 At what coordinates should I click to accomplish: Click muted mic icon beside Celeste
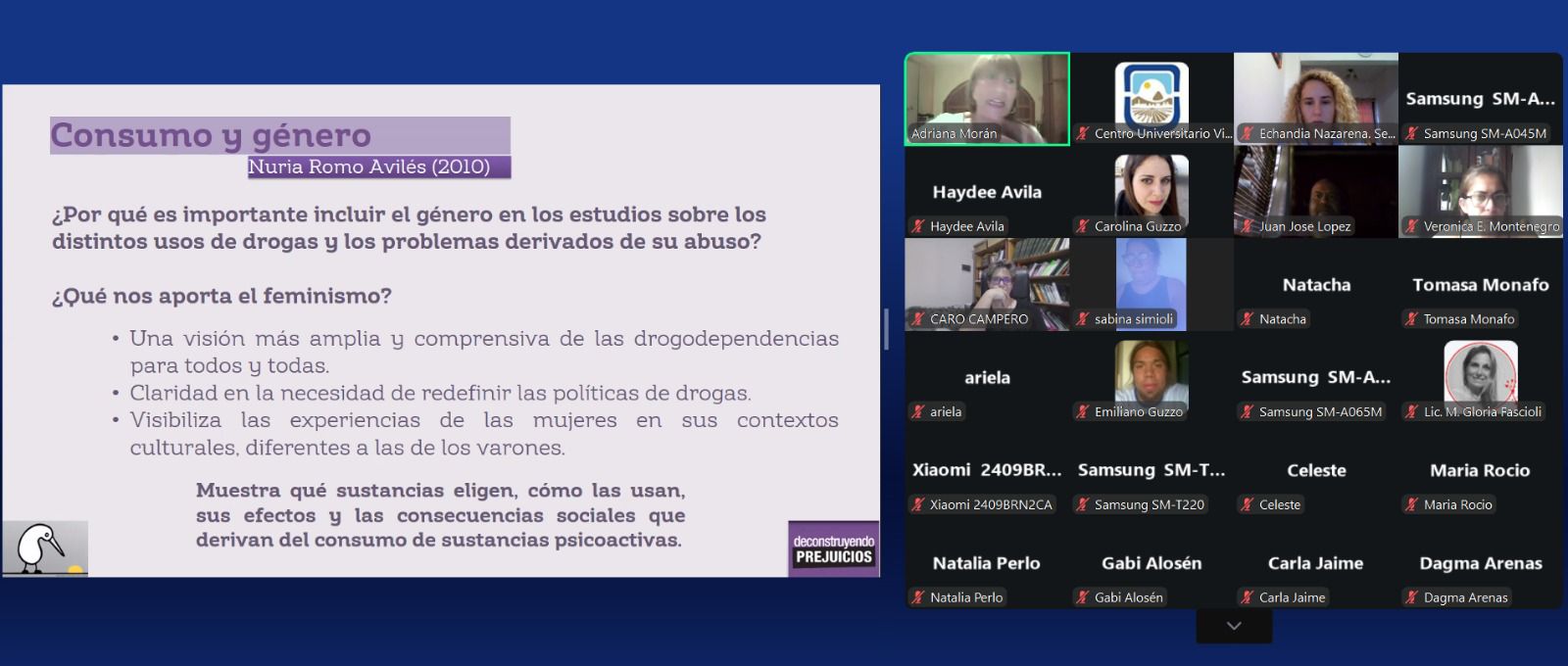pyautogui.click(x=1248, y=504)
